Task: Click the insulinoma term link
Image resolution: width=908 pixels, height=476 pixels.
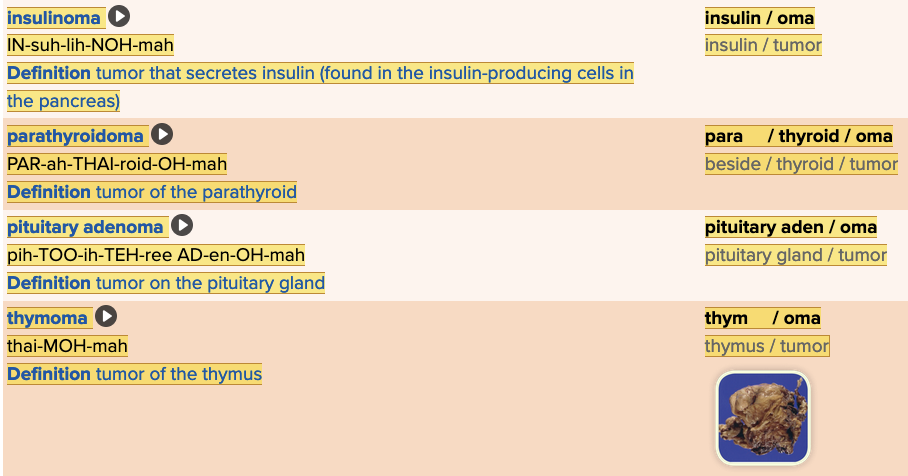Action: click(x=54, y=18)
